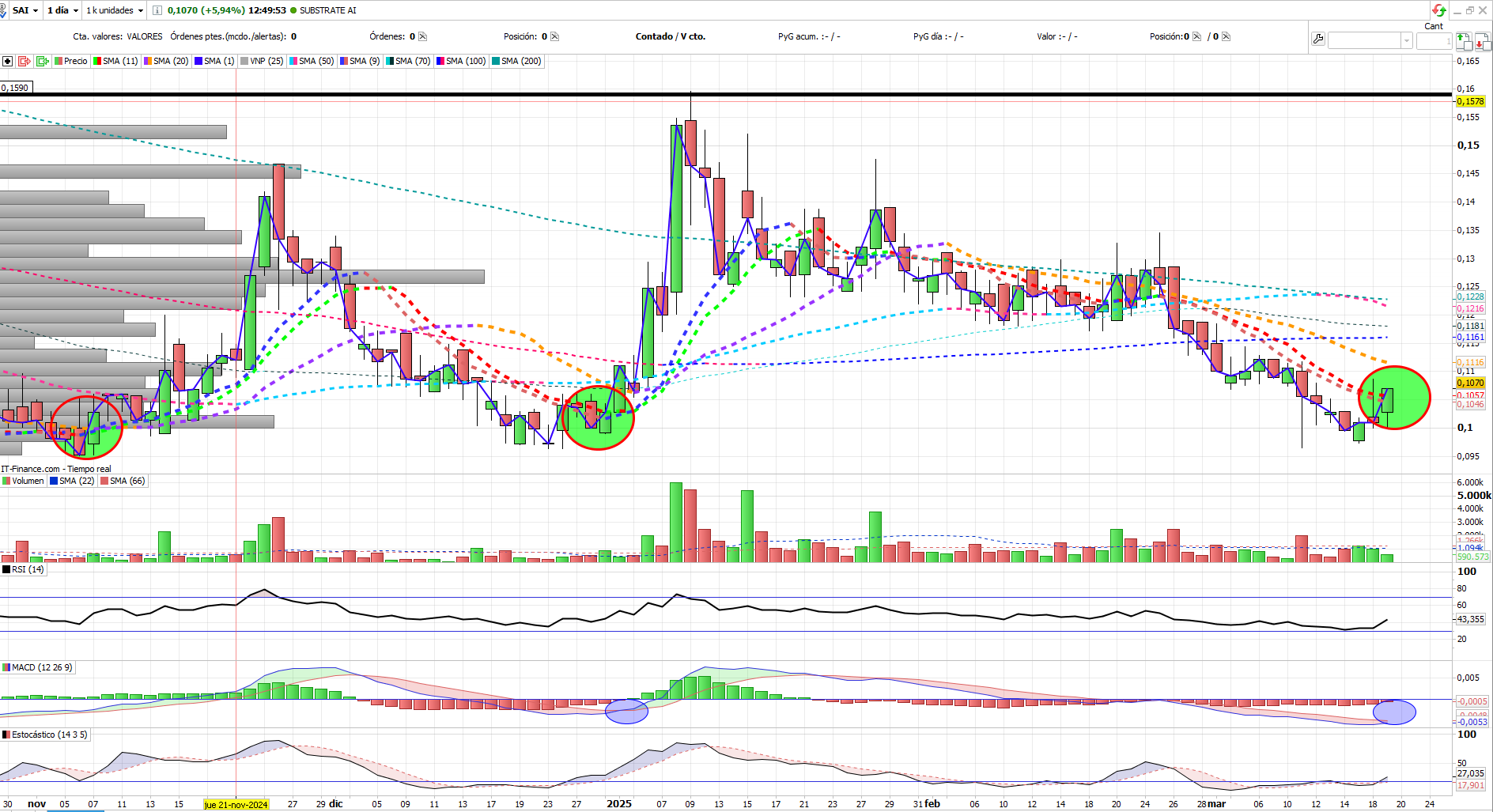The height and width of the screenshot is (812, 1493).
Task: Click the info icon beside the price
Action: [x=157, y=10]
